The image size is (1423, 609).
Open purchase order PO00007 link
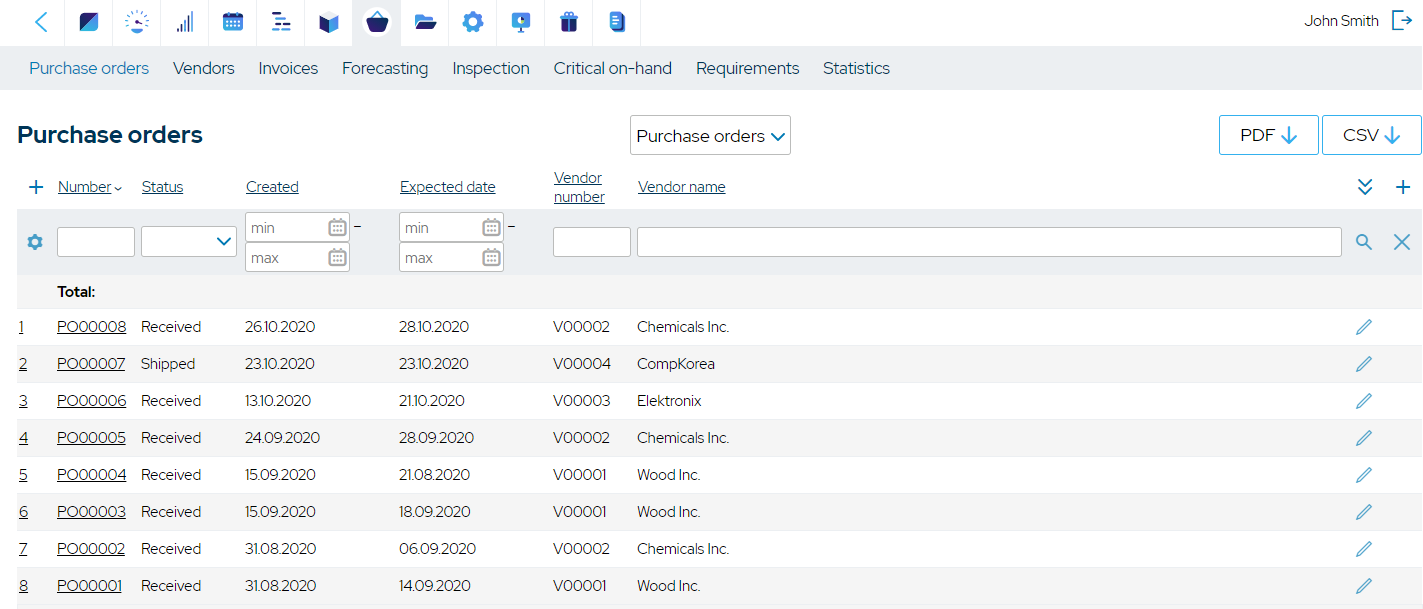pyautogui.click(x=91, y=363)
